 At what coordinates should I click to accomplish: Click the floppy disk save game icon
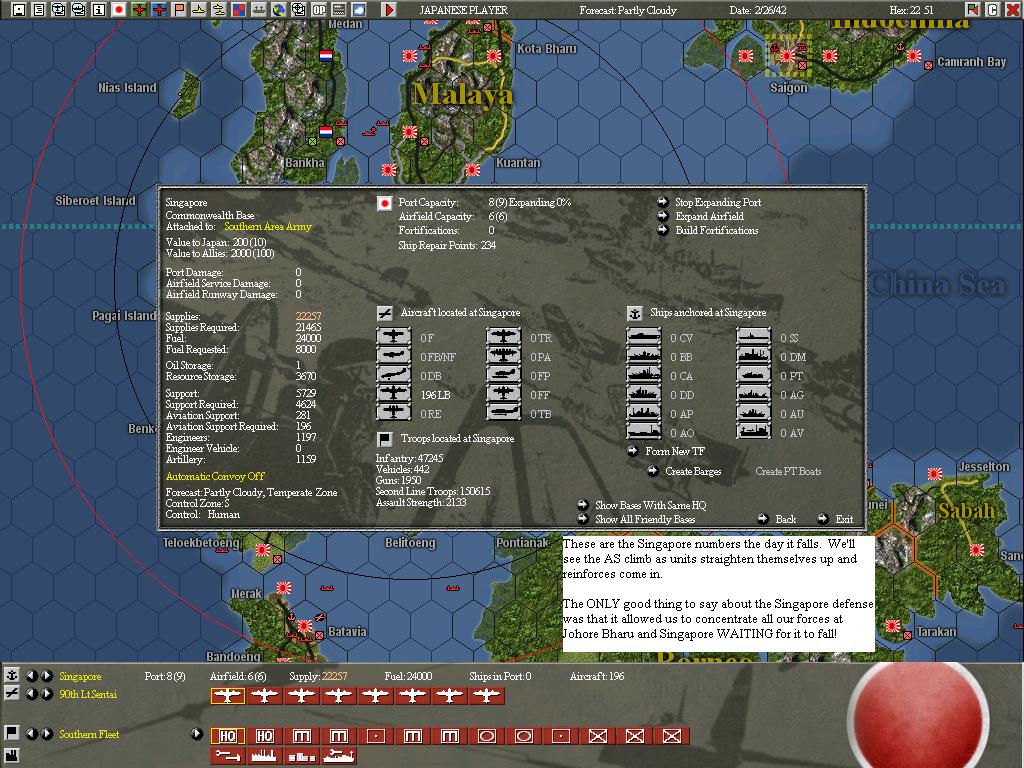[18, 10]
